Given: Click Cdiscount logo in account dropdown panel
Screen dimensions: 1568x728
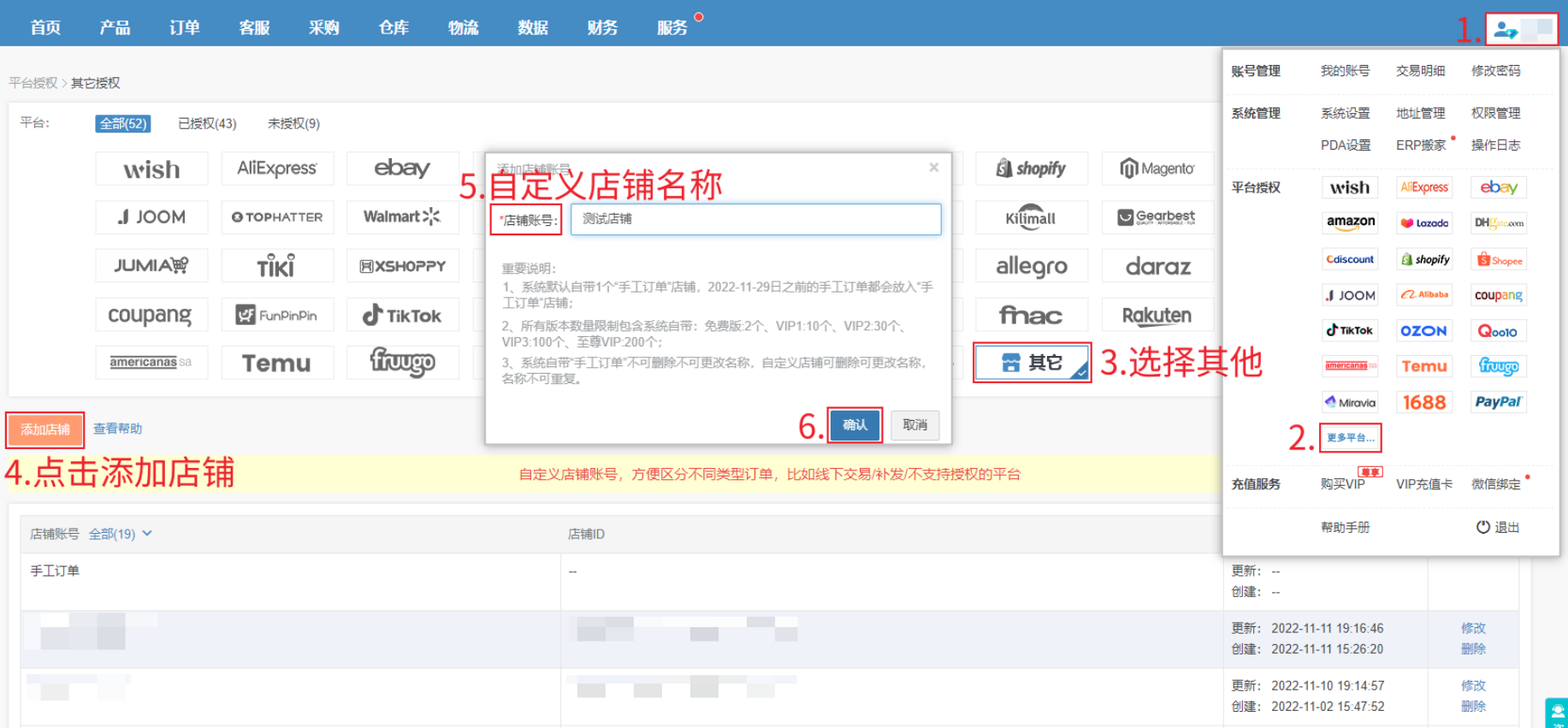Looking at the screenshot, I should click(1351, 259).
